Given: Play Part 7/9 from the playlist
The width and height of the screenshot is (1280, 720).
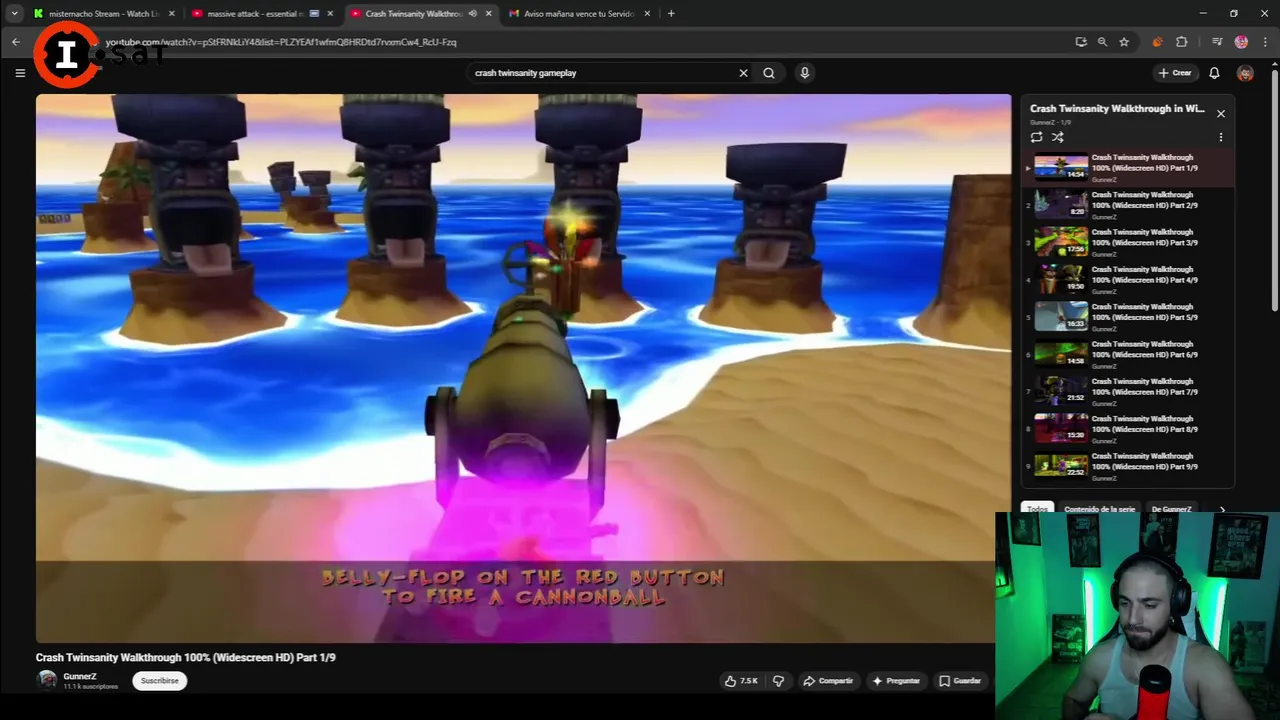Looking at the screenshot, I should click(x=1128, y=391).
